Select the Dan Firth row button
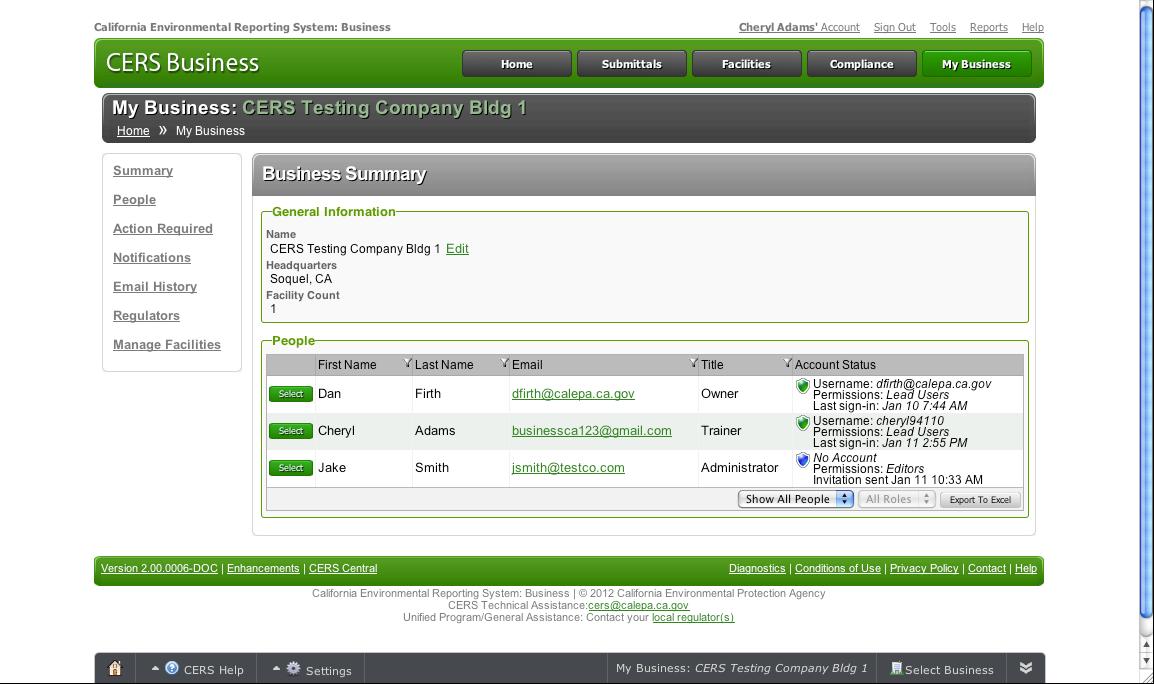The height and width of the screenshot is (684, 1154). [x=291, y=394]
